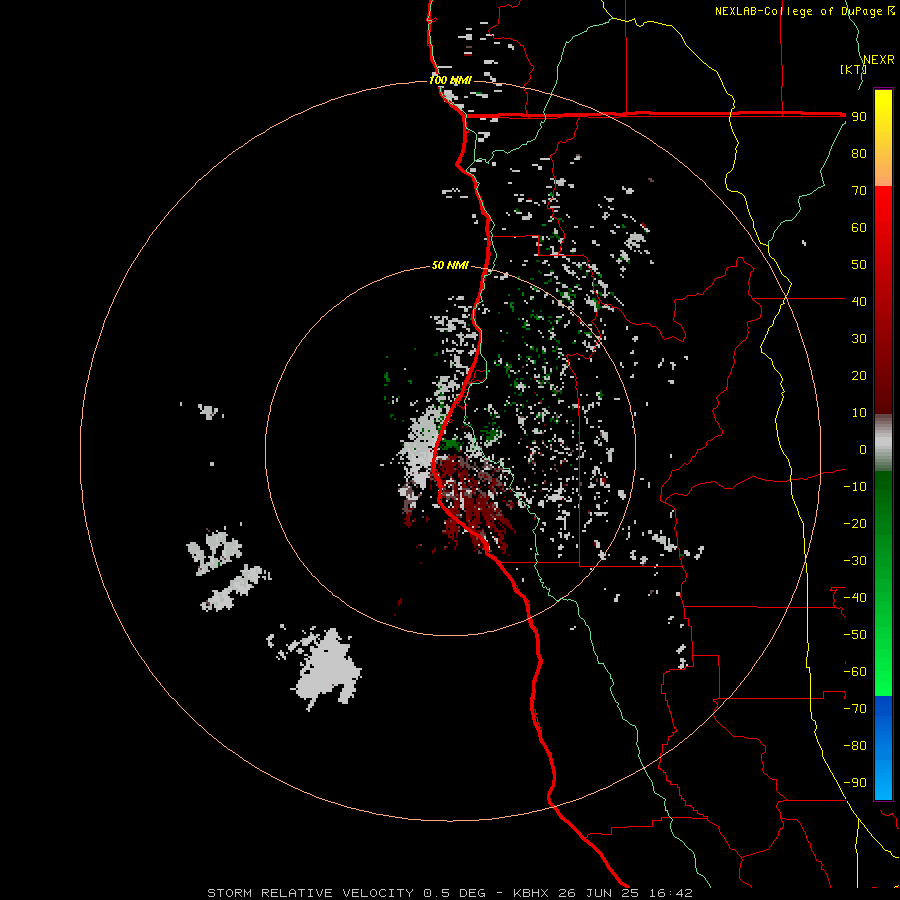Select the 50 value on velocity scale
The image size is (900, 900).
[859, 265]
